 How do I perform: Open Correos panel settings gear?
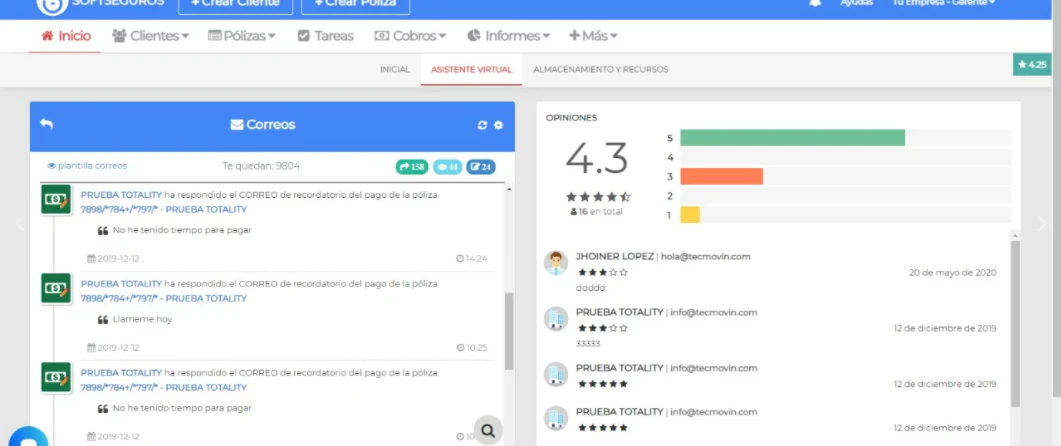click(499, 125)
